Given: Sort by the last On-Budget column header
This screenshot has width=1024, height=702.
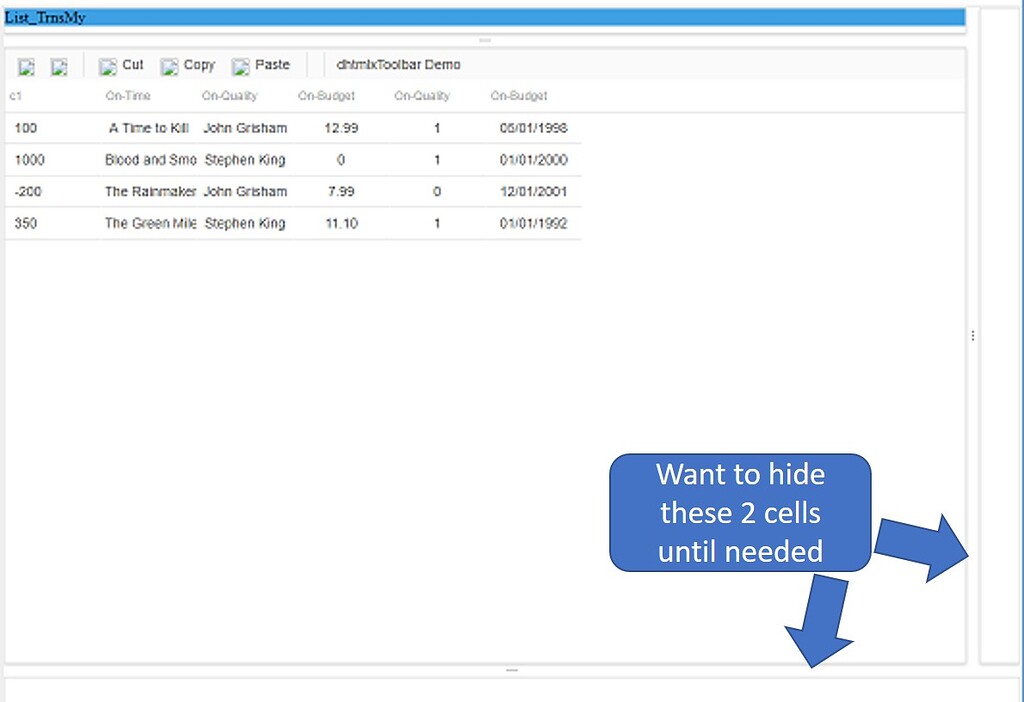Looking at the screenshot, I should click(518, 96).
